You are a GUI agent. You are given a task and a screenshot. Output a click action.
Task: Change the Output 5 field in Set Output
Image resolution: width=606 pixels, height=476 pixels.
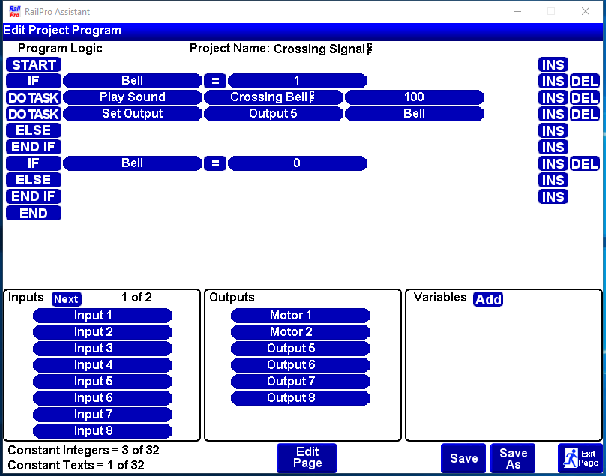273,114
